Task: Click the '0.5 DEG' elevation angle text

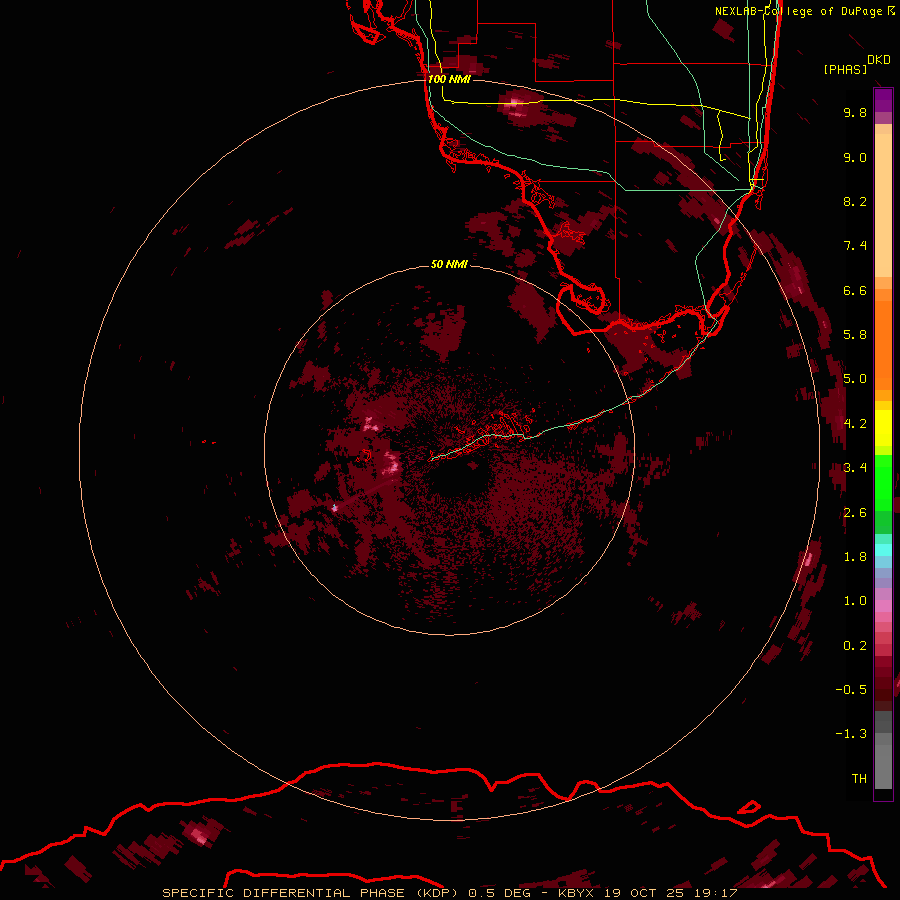Action: [x=499, y=893]
